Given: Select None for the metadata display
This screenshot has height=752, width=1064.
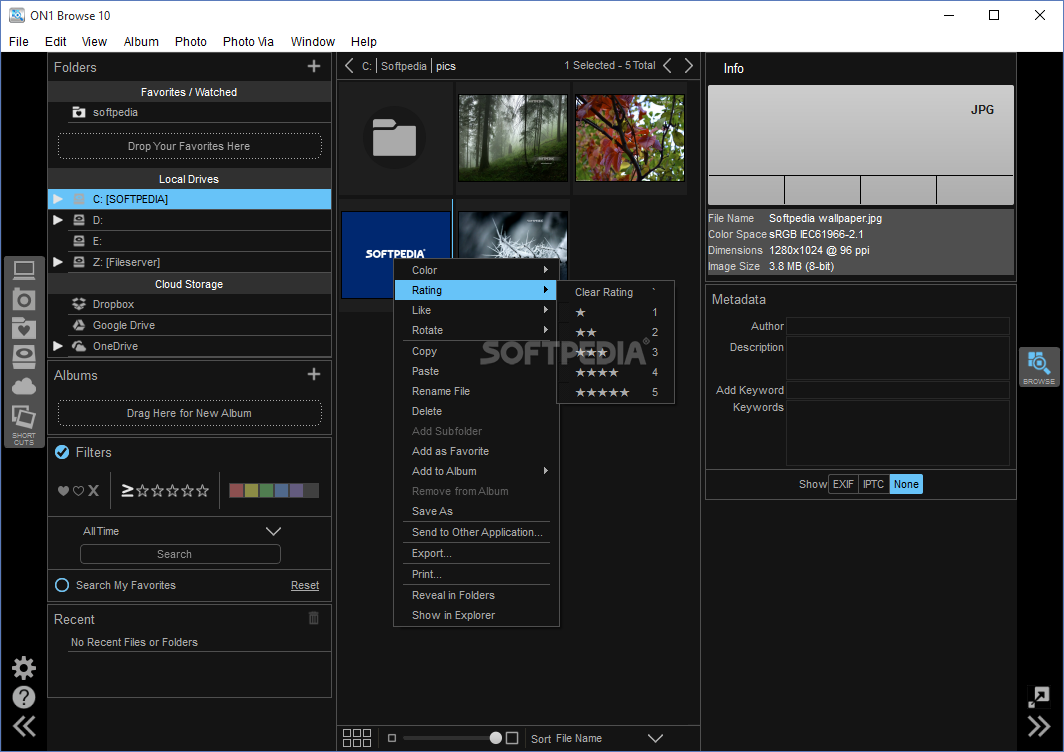Looking at the screenshot, I should pos(906,484).
